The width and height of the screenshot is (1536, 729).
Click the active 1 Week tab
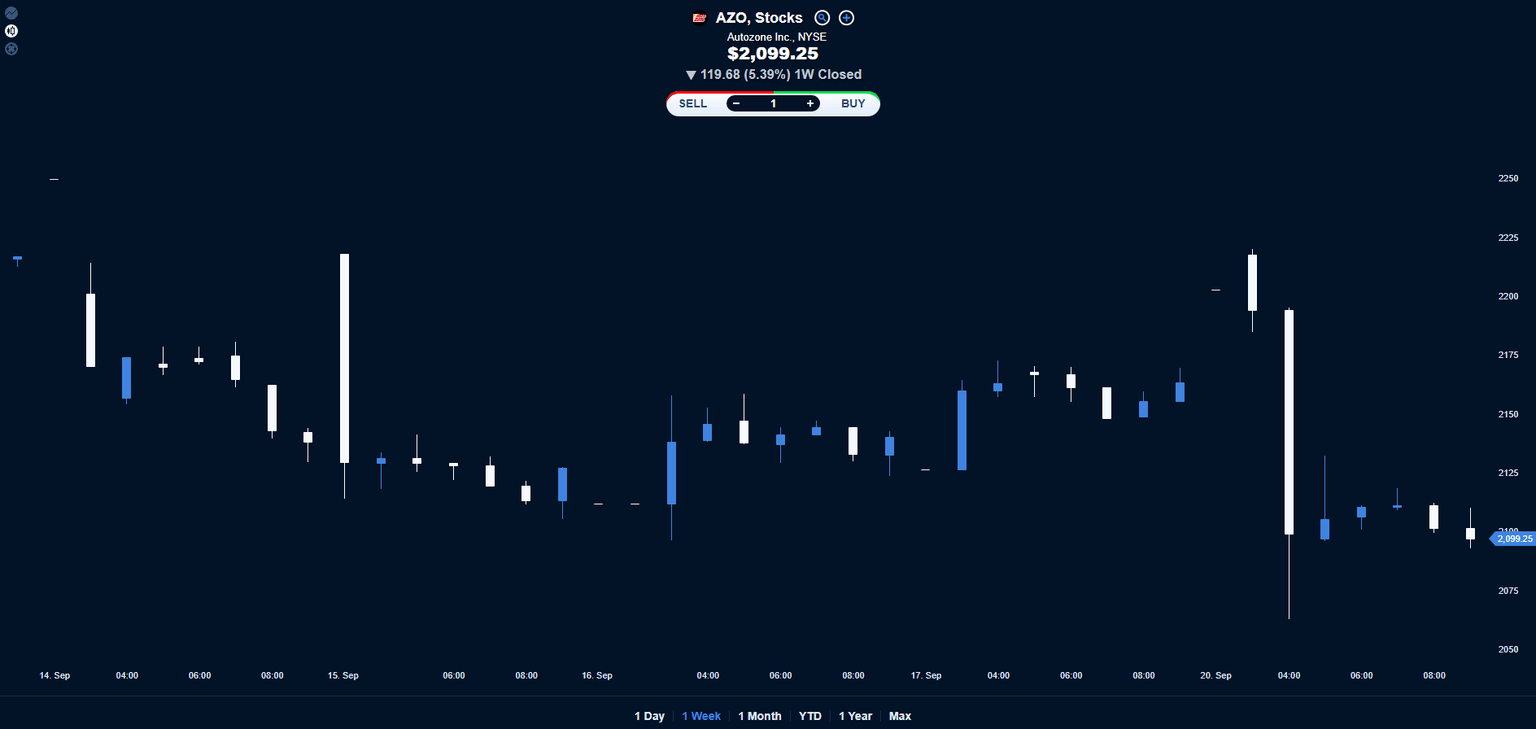701,716
